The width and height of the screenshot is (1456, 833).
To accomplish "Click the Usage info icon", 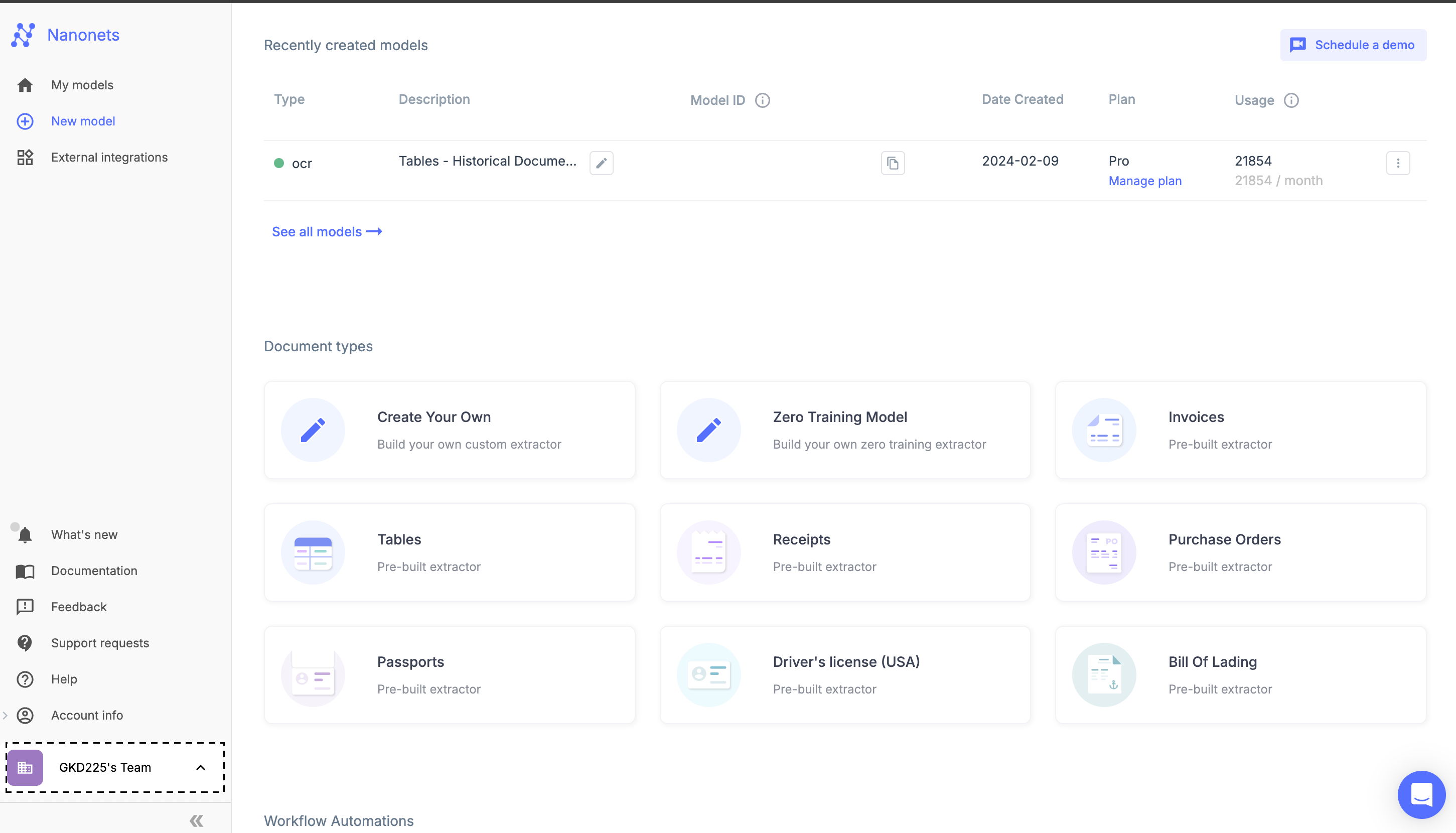I will [1291, 101].
